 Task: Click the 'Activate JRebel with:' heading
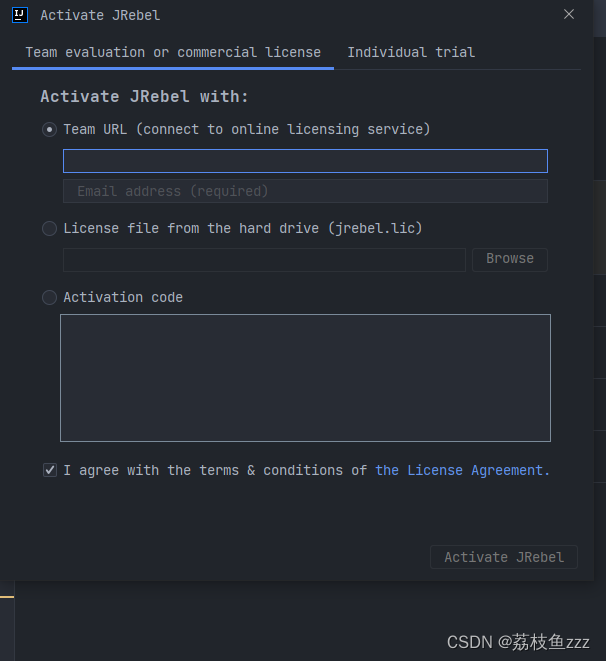[144, 97]
